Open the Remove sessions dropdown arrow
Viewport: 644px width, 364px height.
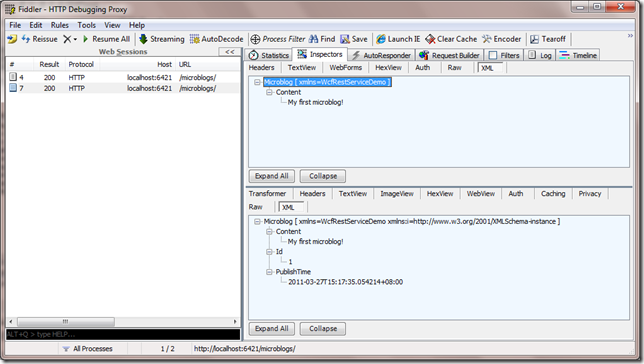click(75, 39)
